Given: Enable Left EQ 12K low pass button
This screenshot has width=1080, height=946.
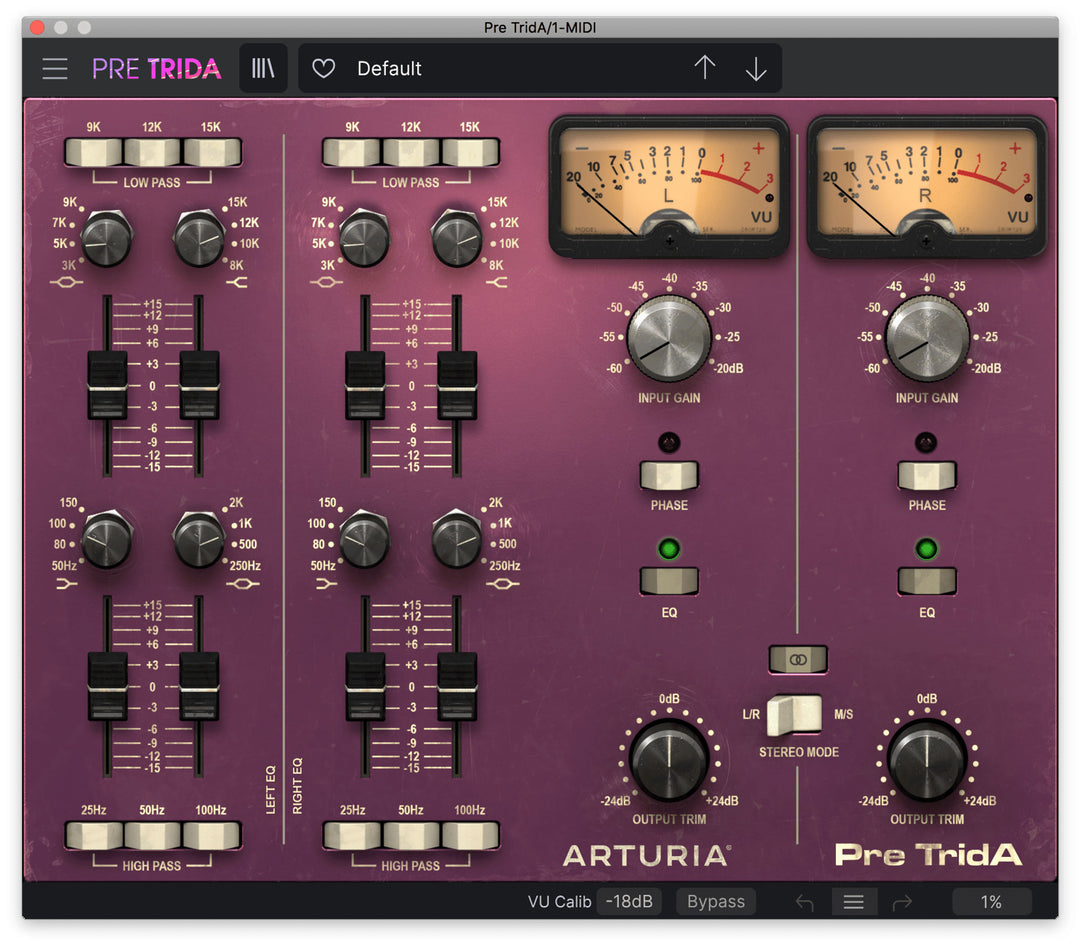Looking at the screenshot, I should [x=152, y=152].
